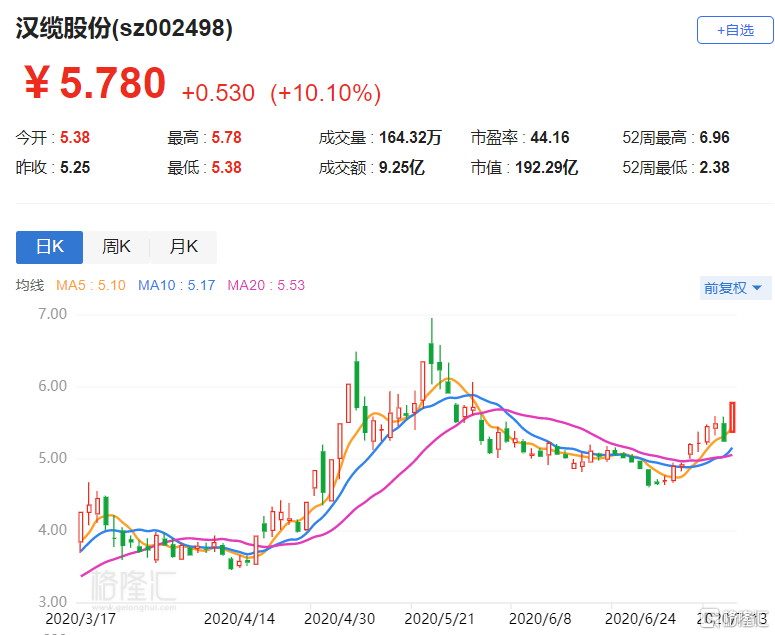775x635 pixels.
Task: Click the 2020/5/21 date axis label
Action: click(439, 619)
